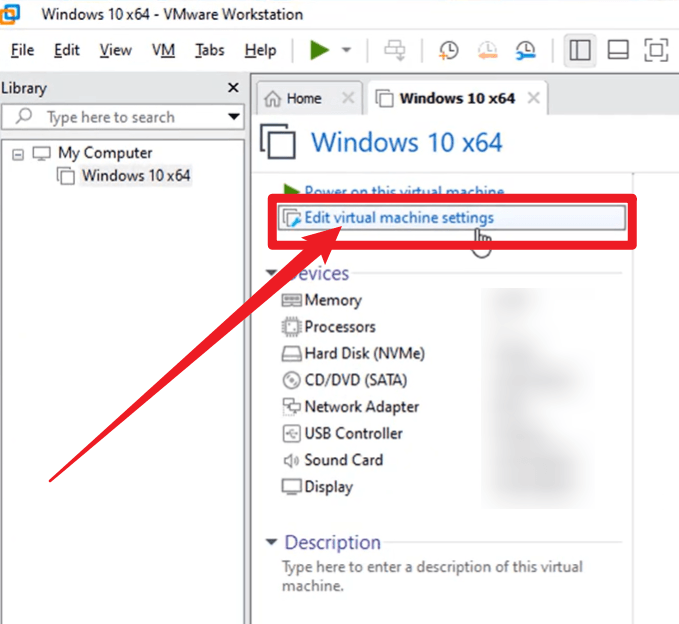Click the large VM icon beside the title
Screen dimensions: 679x624
point(278,142)
